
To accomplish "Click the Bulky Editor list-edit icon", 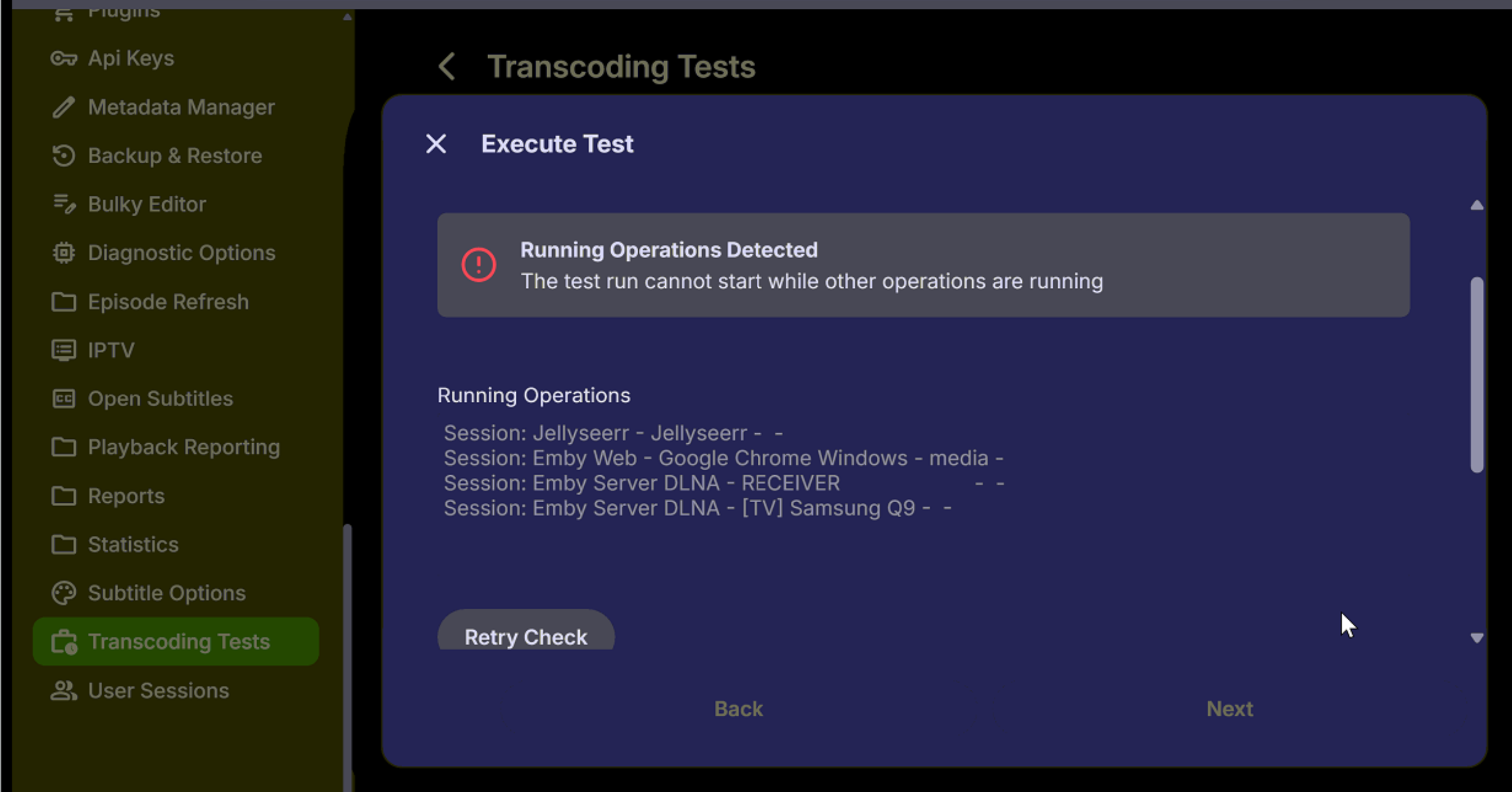I will pos(63,204).
